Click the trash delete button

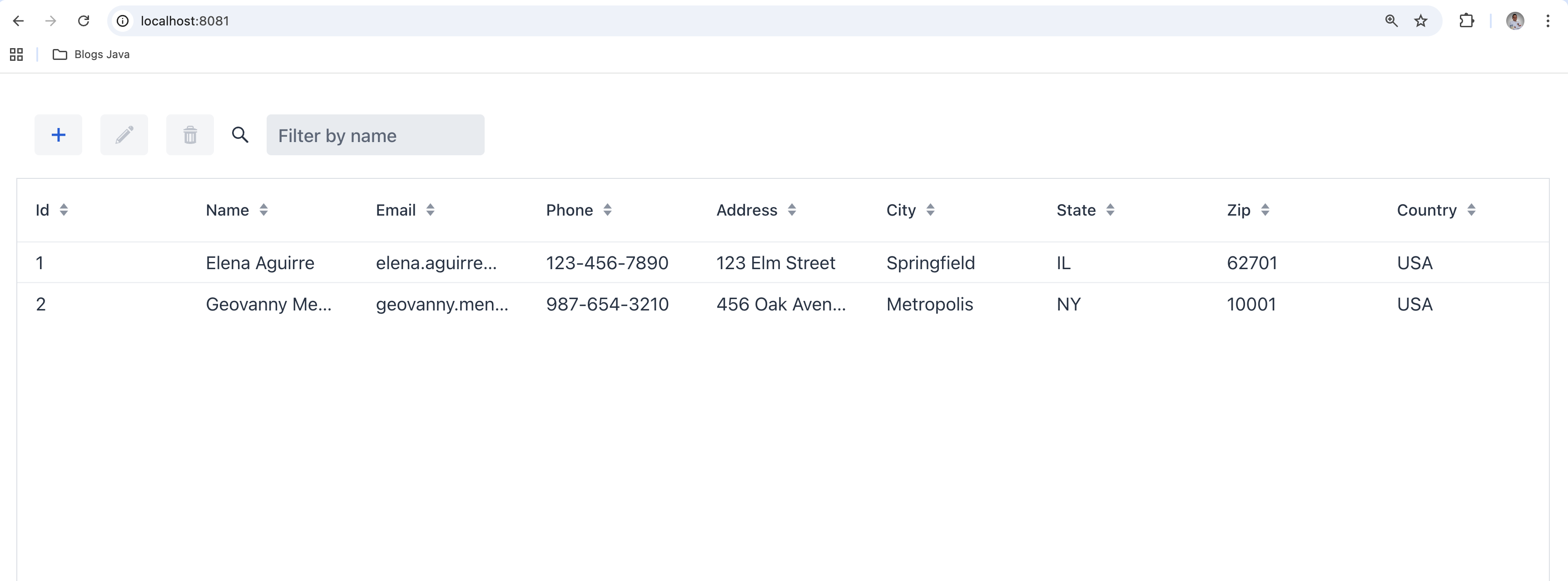(190, 134)
